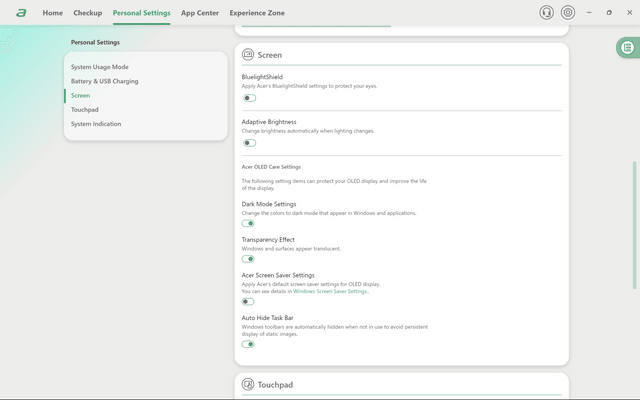Click the Personal Settings sidebar heading
The image size is (640, 400).
pos(95,42)
